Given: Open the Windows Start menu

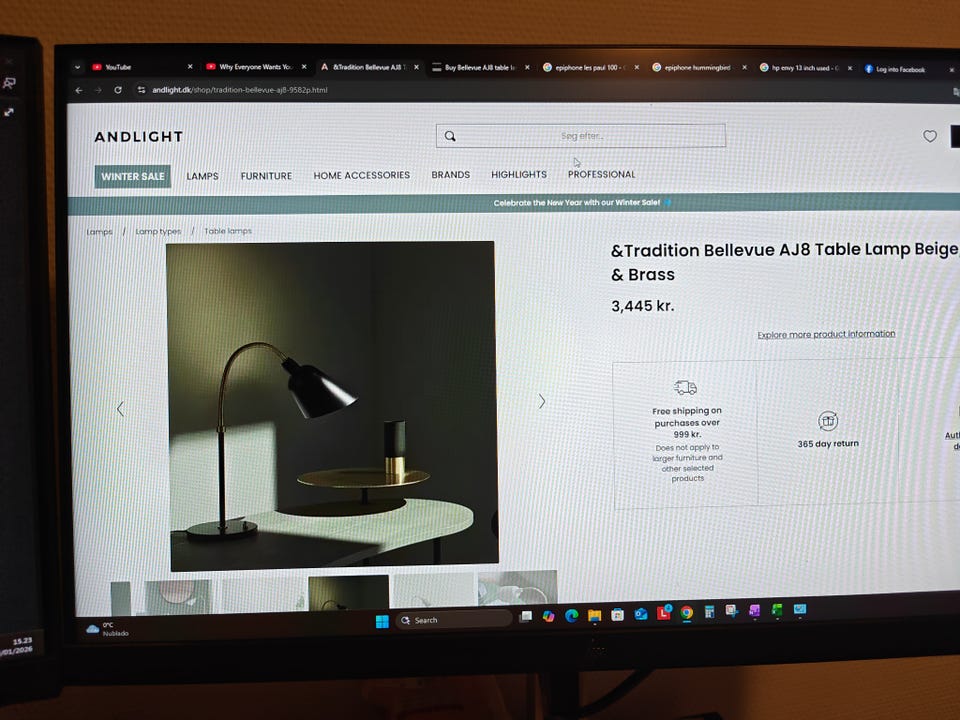Looking at the screenshot, I should pos(382,621).
